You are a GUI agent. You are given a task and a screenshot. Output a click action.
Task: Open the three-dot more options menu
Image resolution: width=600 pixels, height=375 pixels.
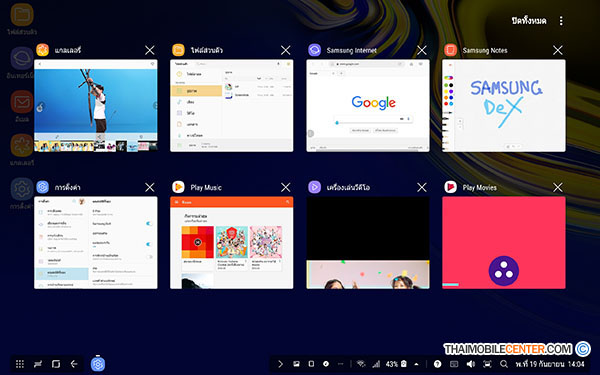coord(561,21)
